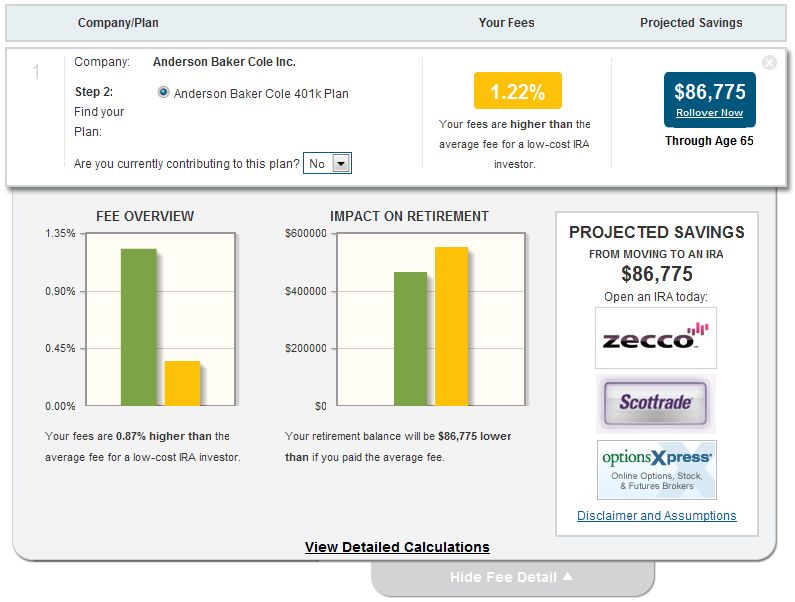
Task: Click the Projected Savings column header
Action: (x=691, y=23)
